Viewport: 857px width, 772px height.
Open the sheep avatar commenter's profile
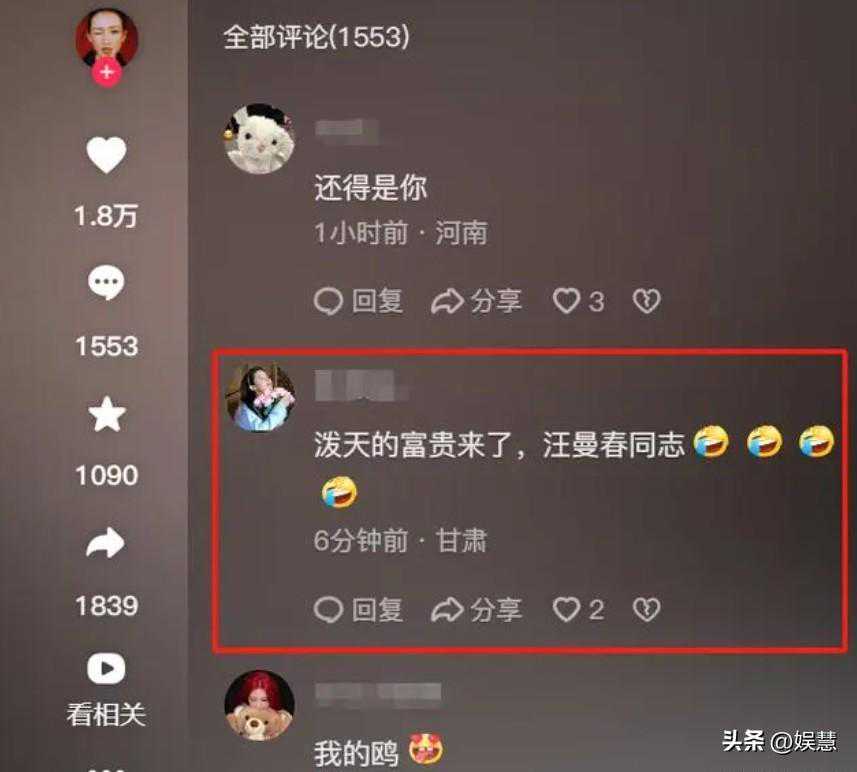[x=260, y=139]
